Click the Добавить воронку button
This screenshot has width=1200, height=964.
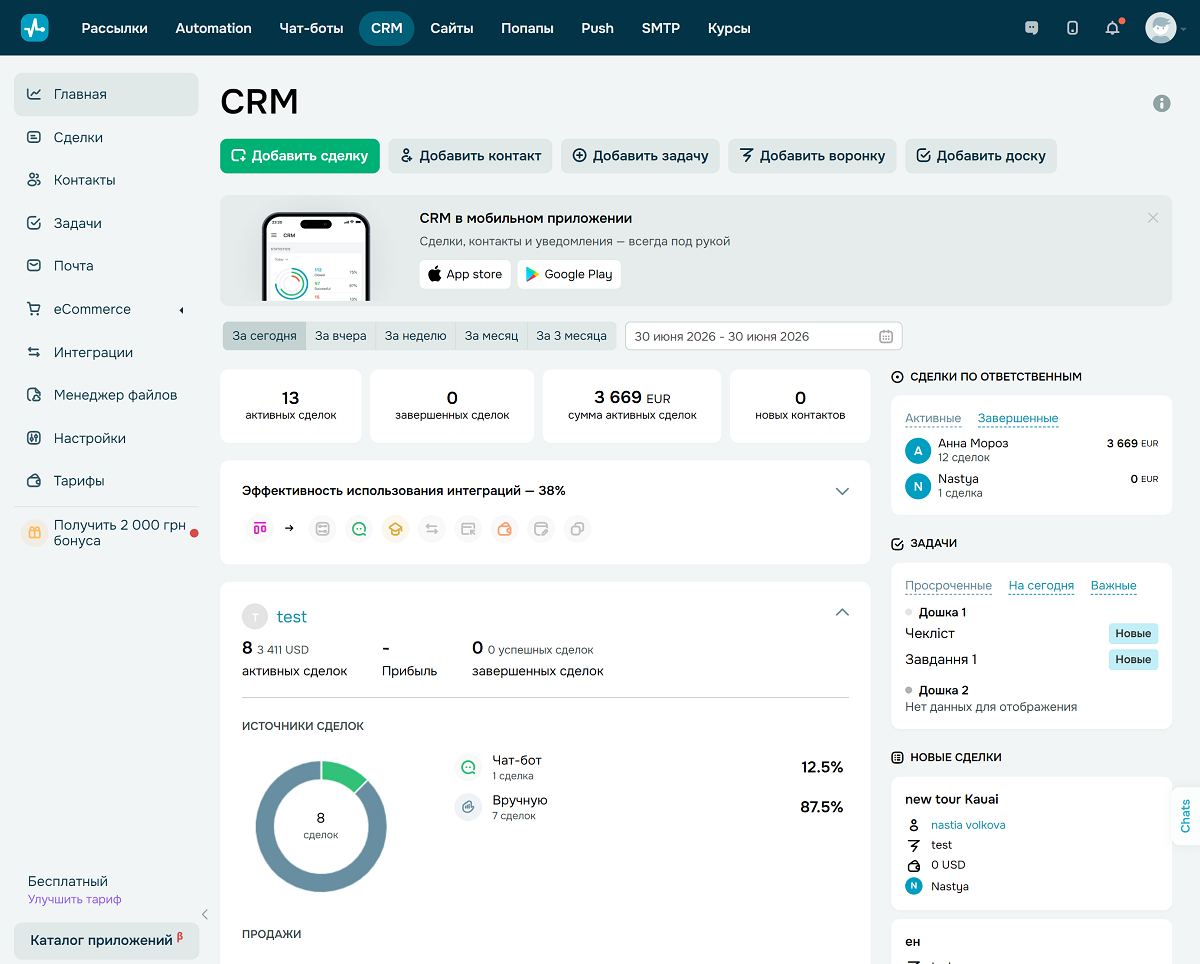812,156
